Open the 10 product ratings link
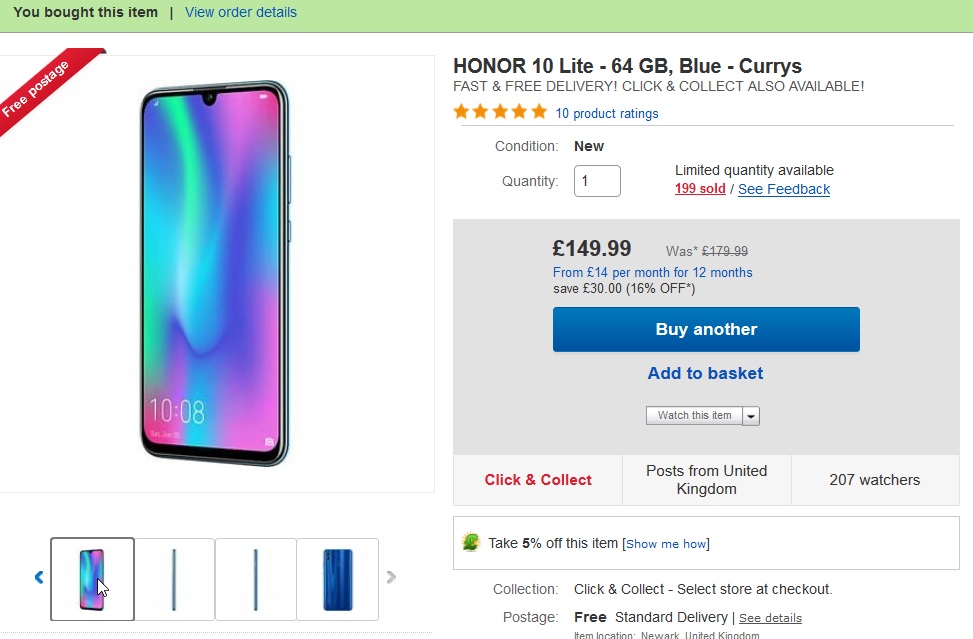The width and height of the screenshot is (973, 639). point(607,114)
